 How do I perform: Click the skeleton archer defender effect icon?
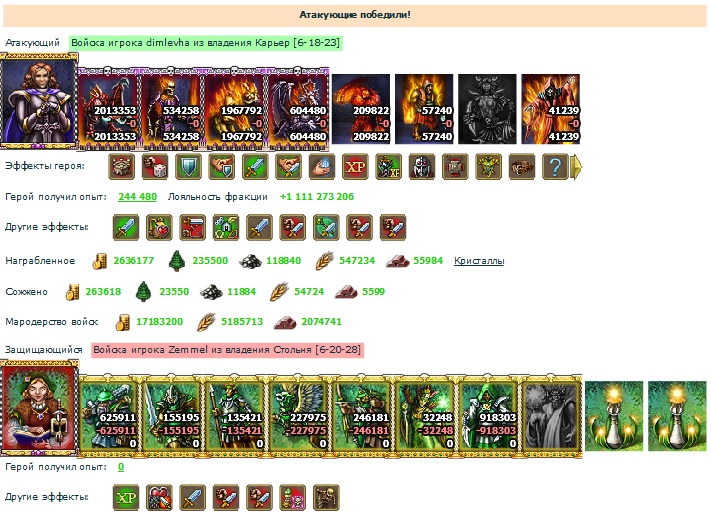(x=326, y=497)
